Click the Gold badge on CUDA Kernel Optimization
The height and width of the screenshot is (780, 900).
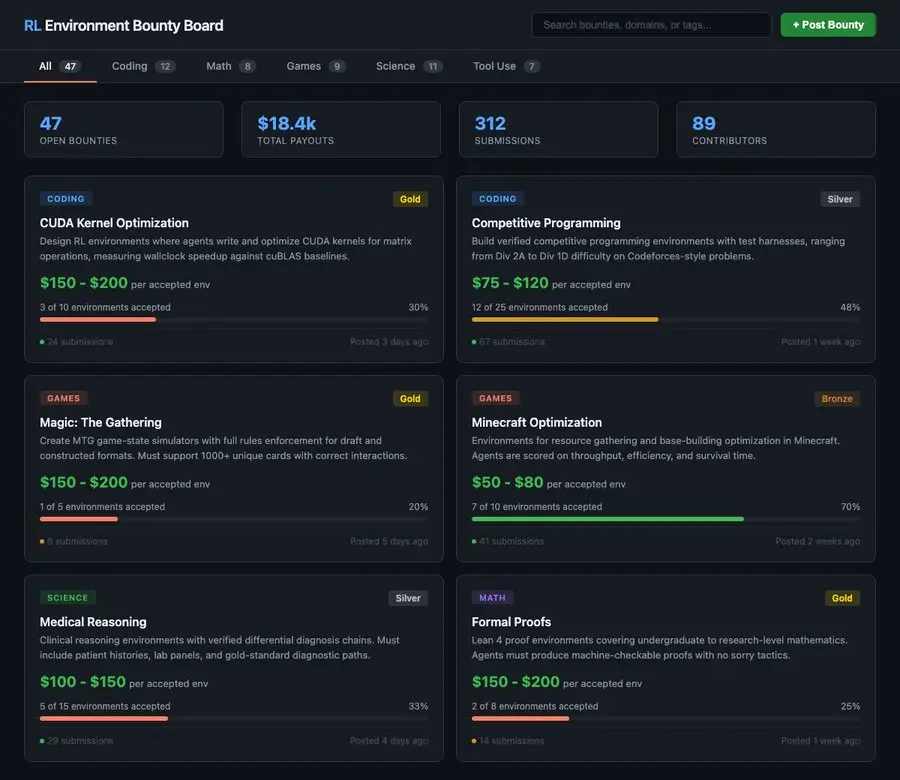(x=410, y=199)
